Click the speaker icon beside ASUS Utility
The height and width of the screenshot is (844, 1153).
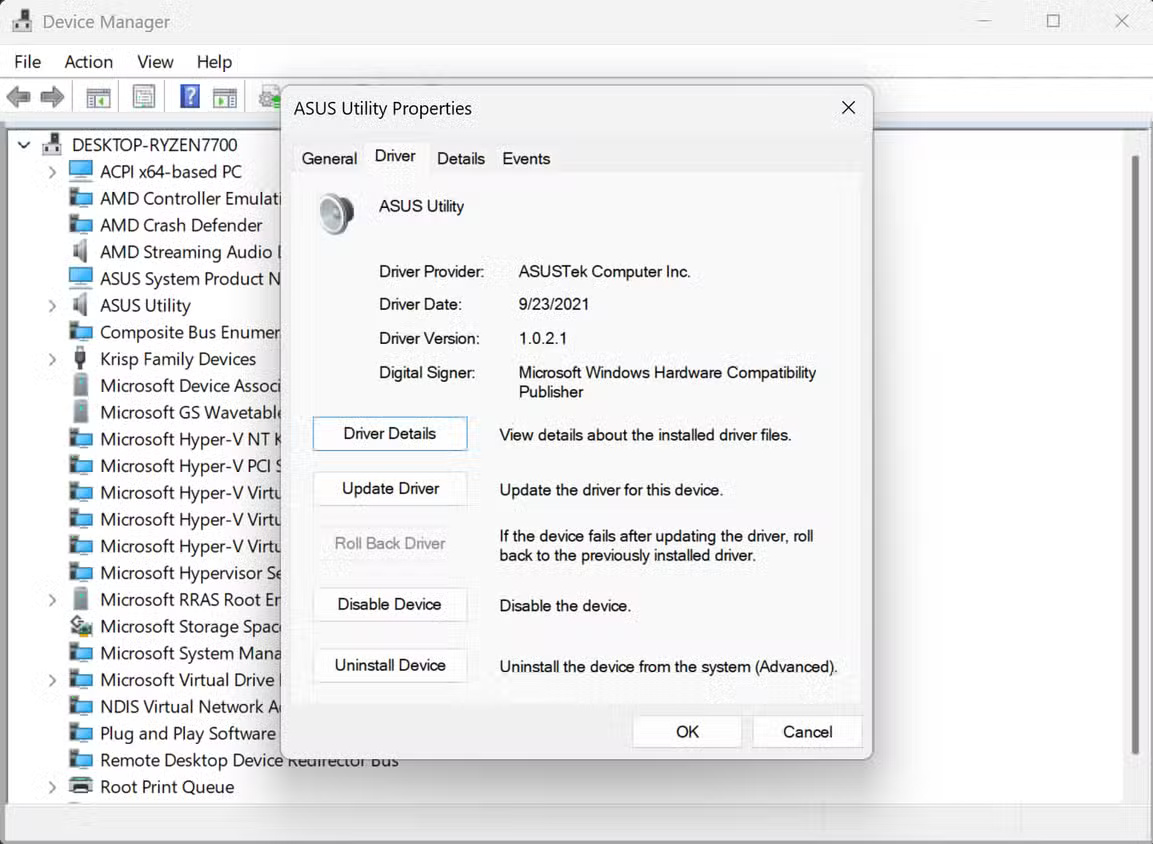pos(81,305)
